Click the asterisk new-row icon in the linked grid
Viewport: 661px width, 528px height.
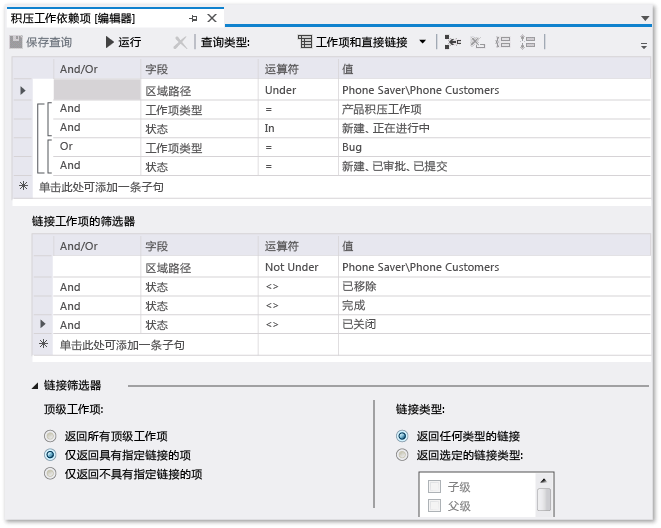43,344
